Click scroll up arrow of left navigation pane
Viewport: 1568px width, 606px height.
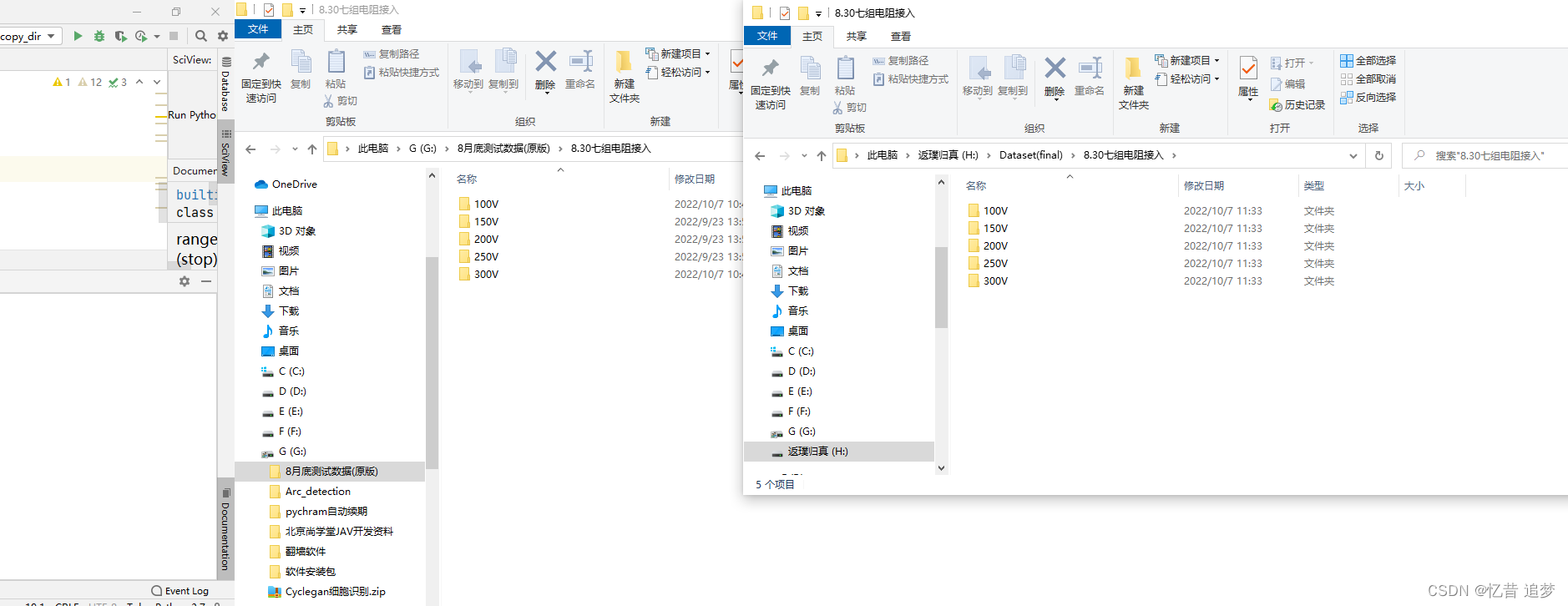click(x=432, y=175)
